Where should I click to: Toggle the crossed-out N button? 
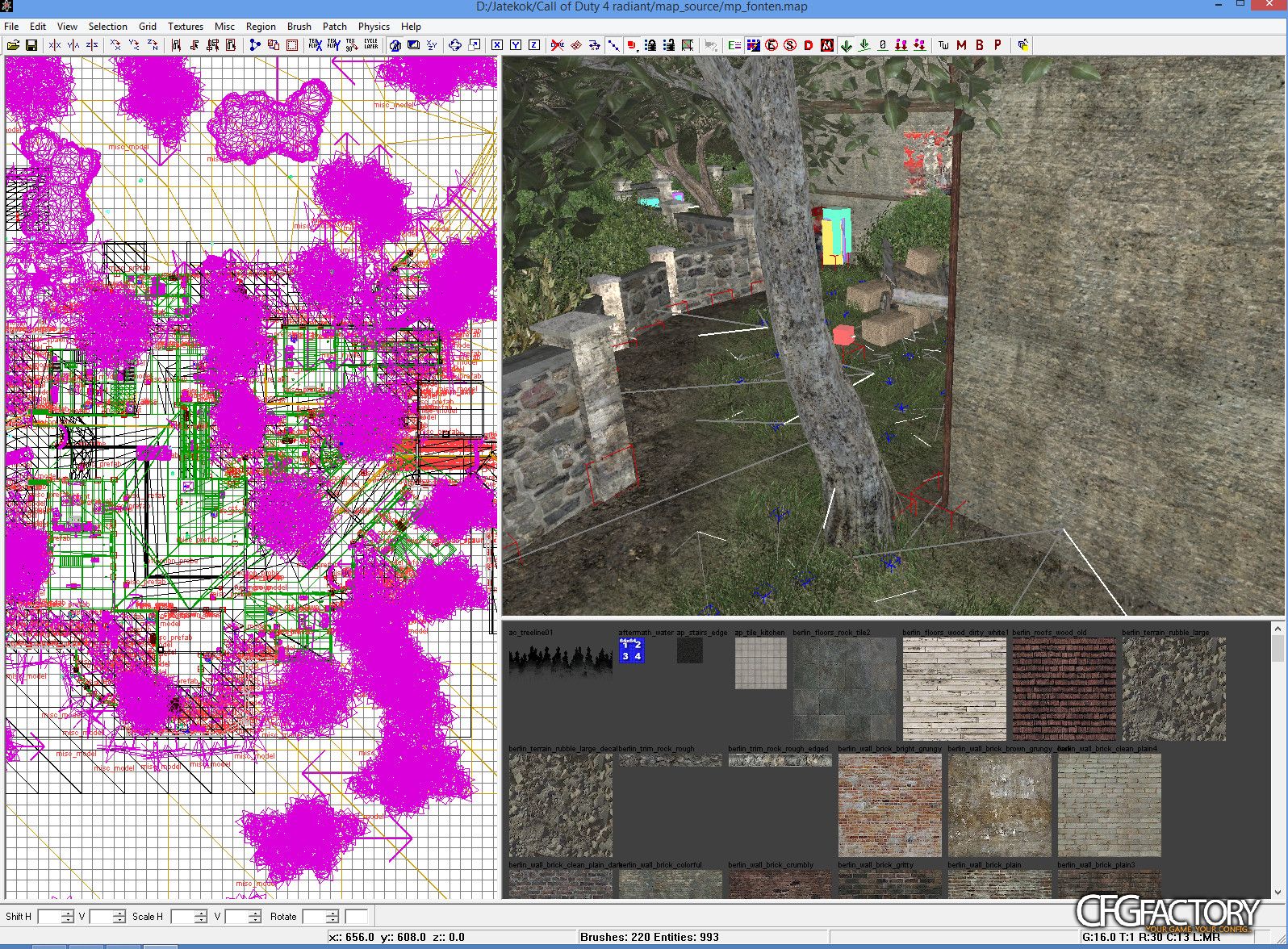click(826, 45)
